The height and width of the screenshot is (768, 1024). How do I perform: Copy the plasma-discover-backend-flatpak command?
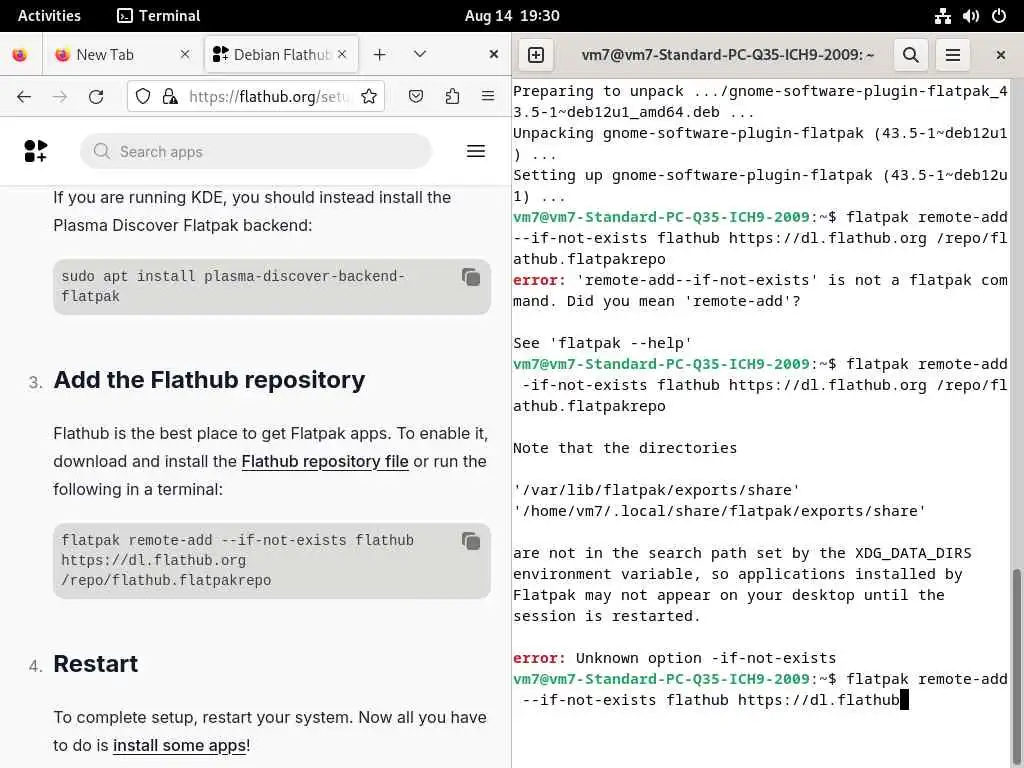(471, 277)
